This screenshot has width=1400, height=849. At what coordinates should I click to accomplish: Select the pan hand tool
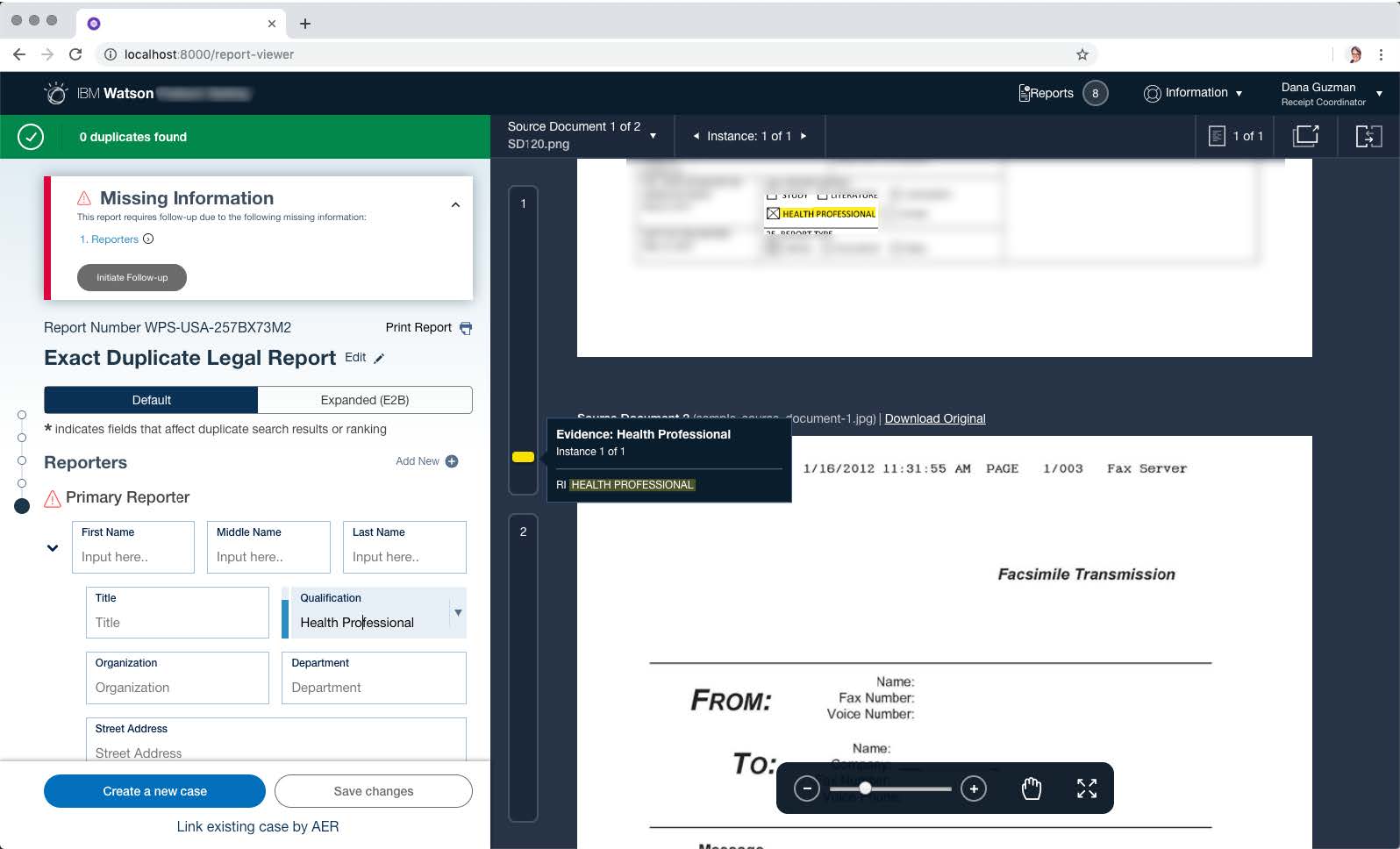1032,788
